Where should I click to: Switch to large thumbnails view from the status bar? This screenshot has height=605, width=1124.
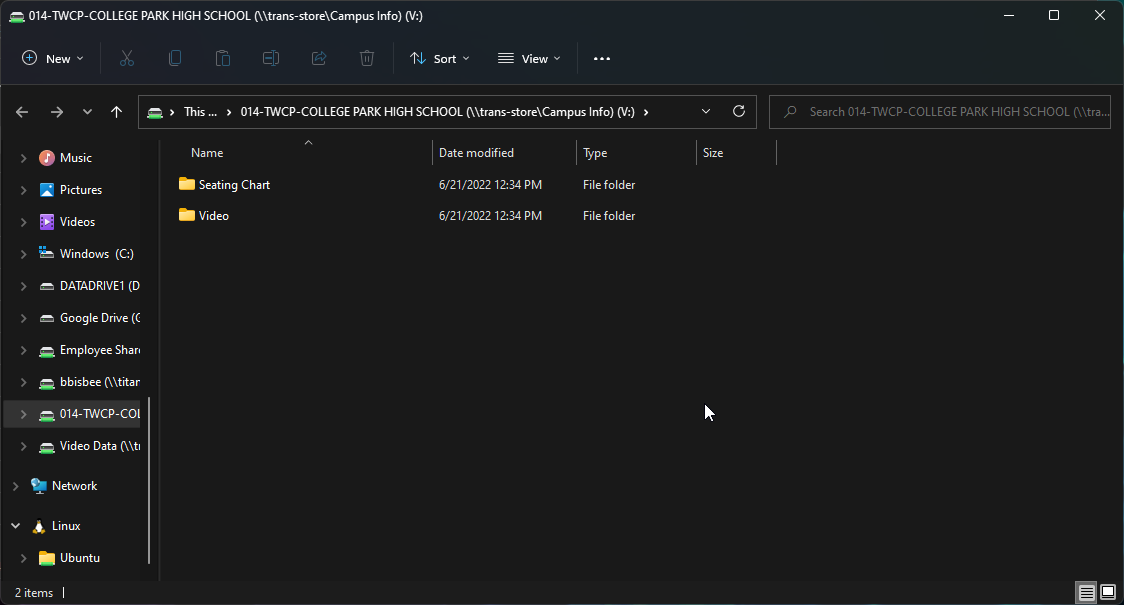pos(1107,592)
